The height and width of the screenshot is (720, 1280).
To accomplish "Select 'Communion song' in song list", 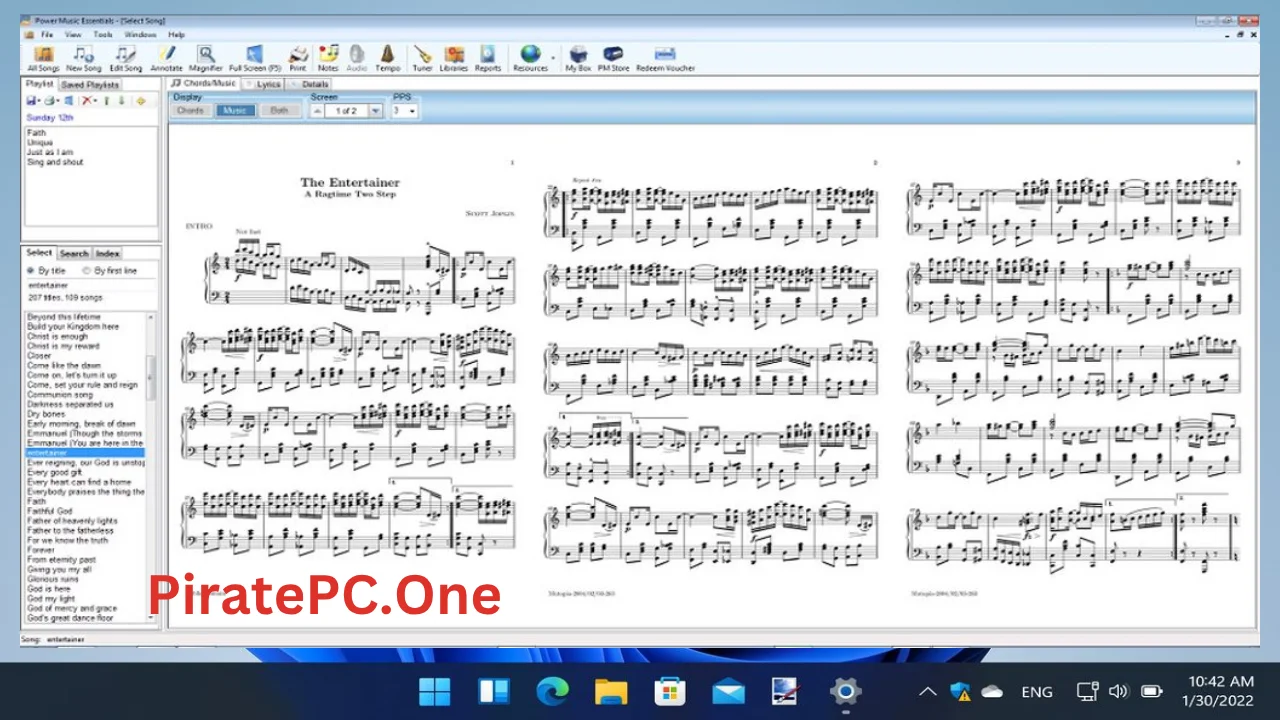I will [x=58, y=394].
